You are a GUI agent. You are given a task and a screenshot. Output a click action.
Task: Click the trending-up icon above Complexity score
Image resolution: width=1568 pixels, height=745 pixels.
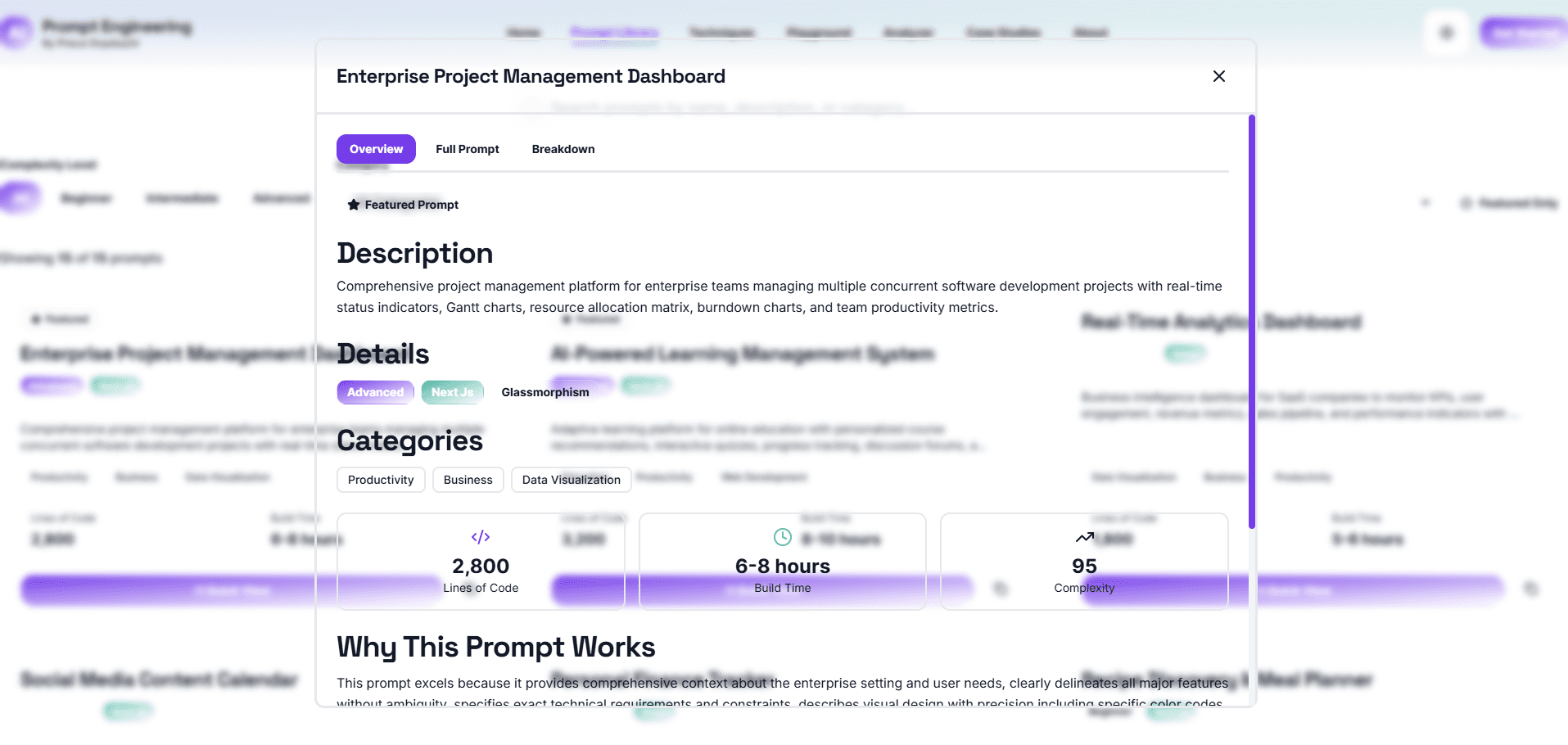click(1082, 537)
